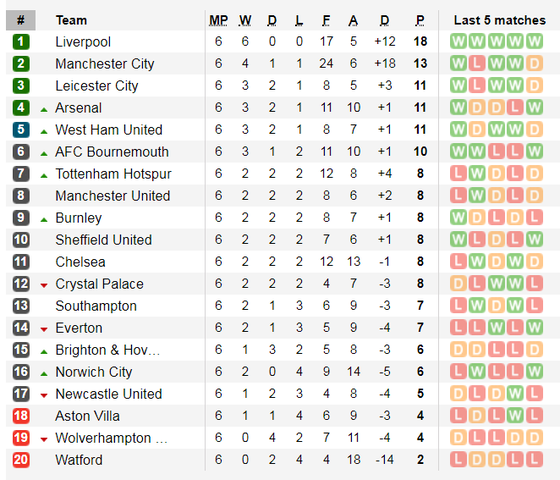Click Manchester City's red L result badge
Viewport: 560px width, 480px height.
[477, 64]
